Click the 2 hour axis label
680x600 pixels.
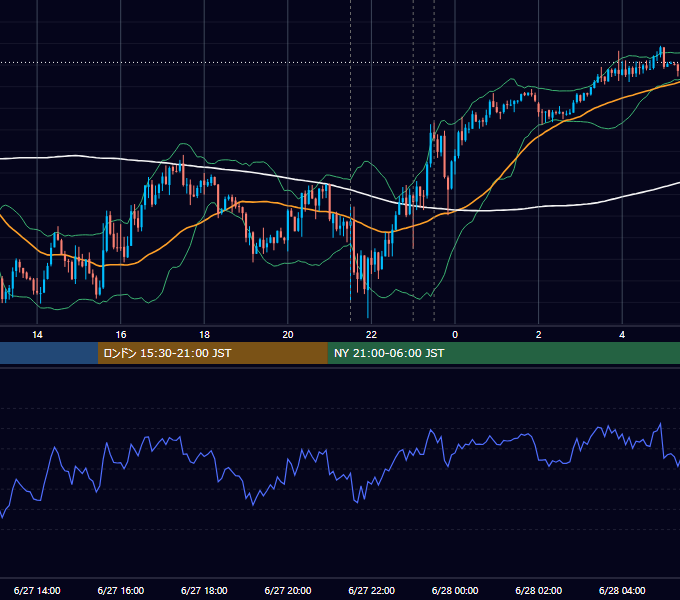(x=539, y=335)
